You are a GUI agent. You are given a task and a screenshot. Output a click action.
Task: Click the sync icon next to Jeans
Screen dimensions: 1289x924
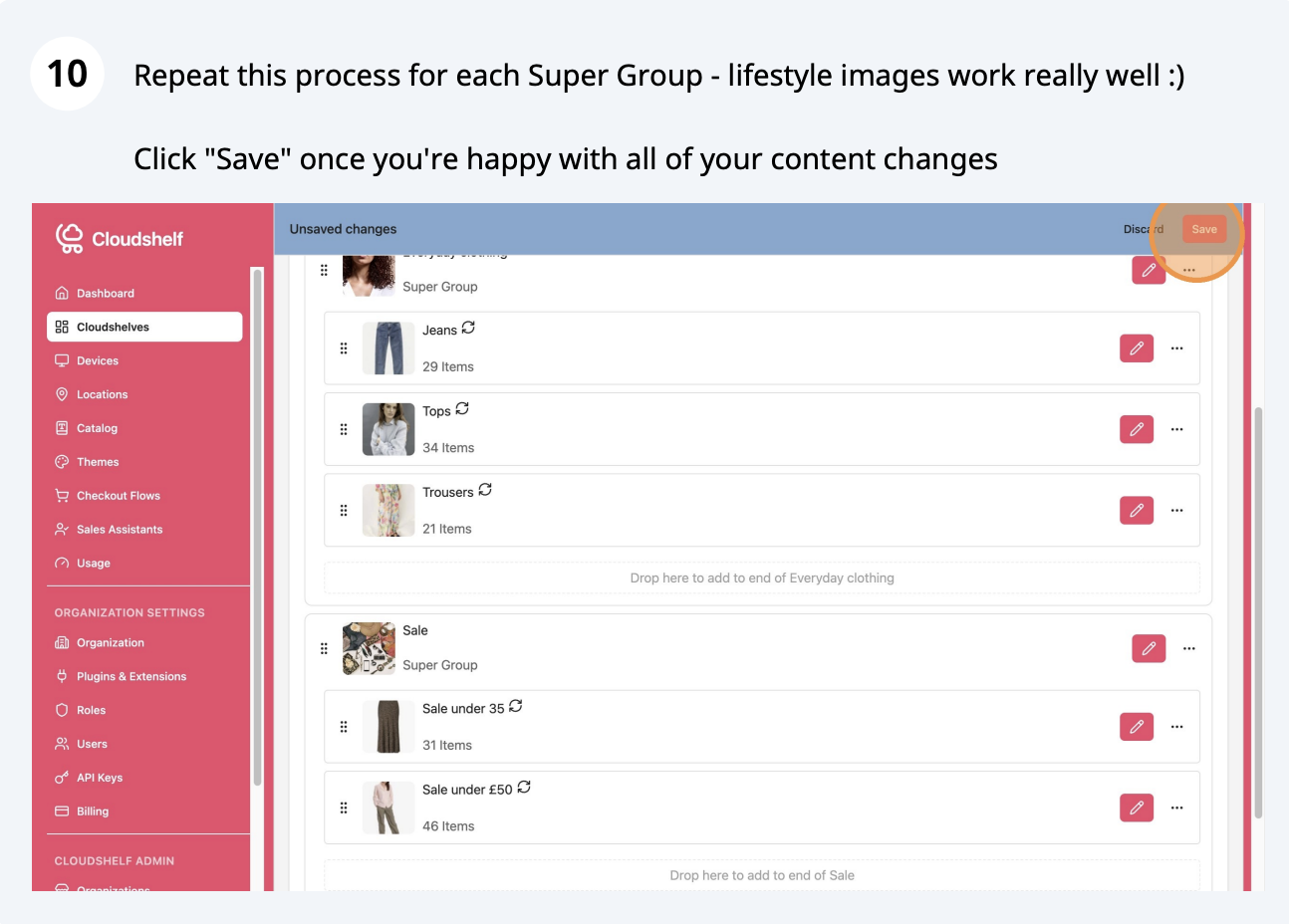468,328
